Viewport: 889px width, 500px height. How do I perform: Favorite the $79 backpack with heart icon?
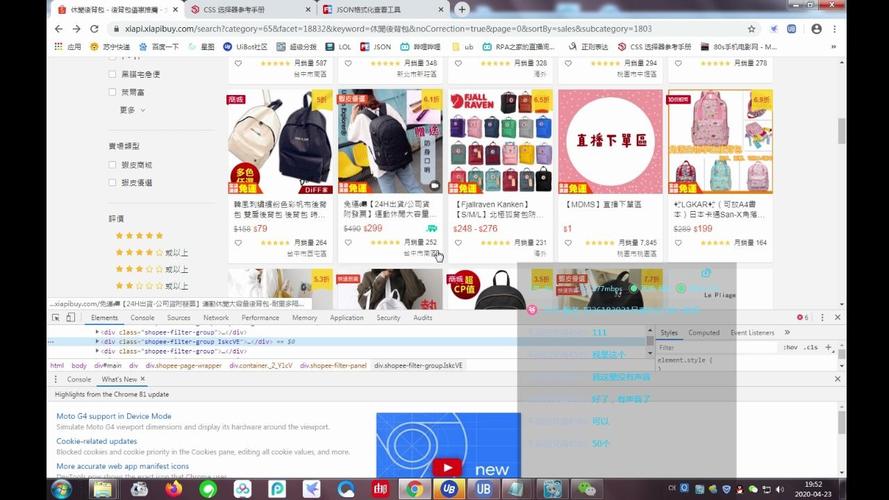point(238,243)
